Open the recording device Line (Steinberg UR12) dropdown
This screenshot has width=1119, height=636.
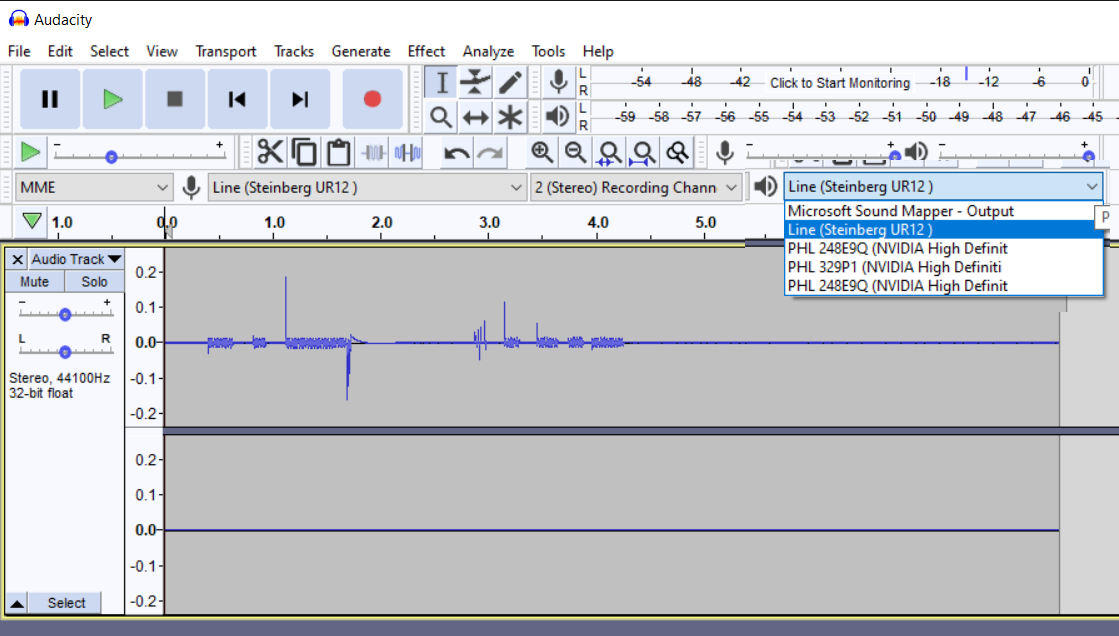(x=367, y=188)
